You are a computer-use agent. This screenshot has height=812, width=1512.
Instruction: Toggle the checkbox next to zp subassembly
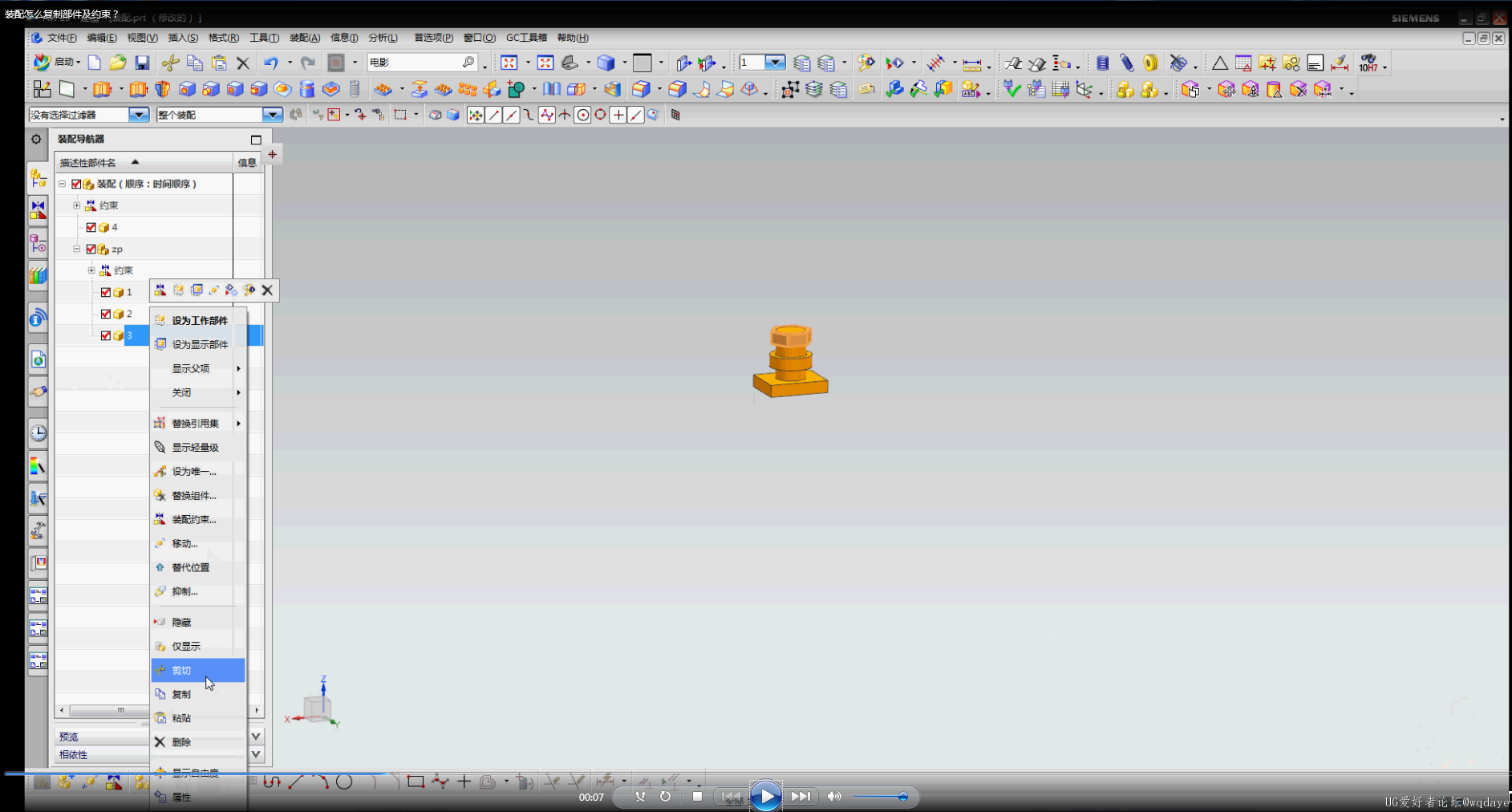pos(91,250)
